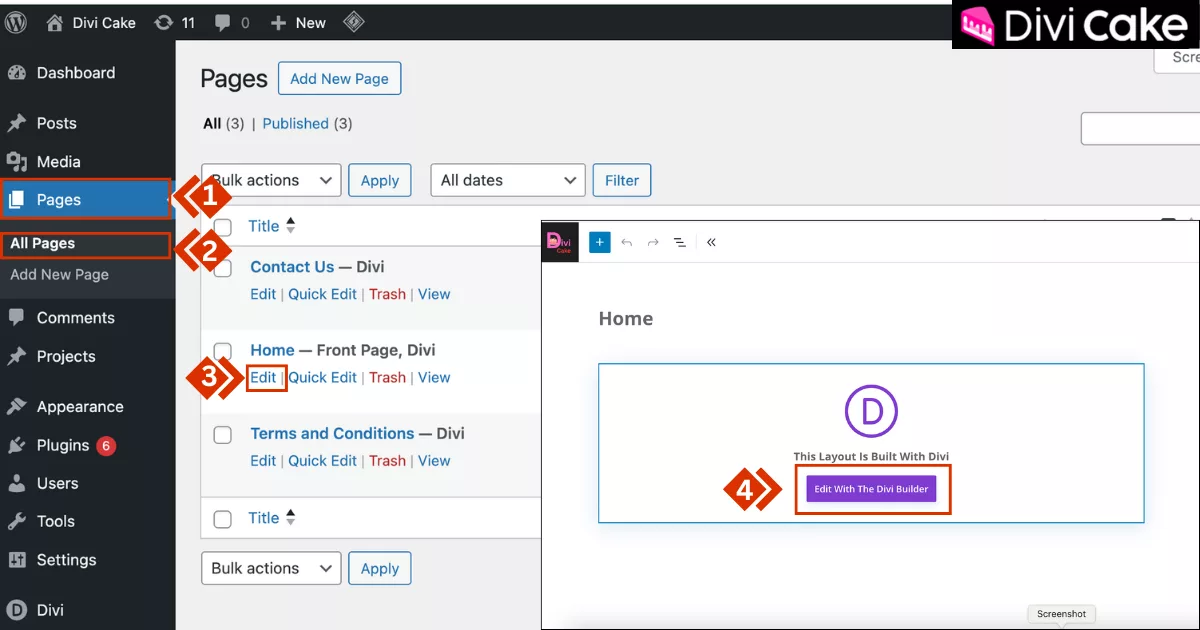Click Trash under Contact Us
Image resolution: width=1200 pixels, height=630 pixels.
[x=387, y=294]
